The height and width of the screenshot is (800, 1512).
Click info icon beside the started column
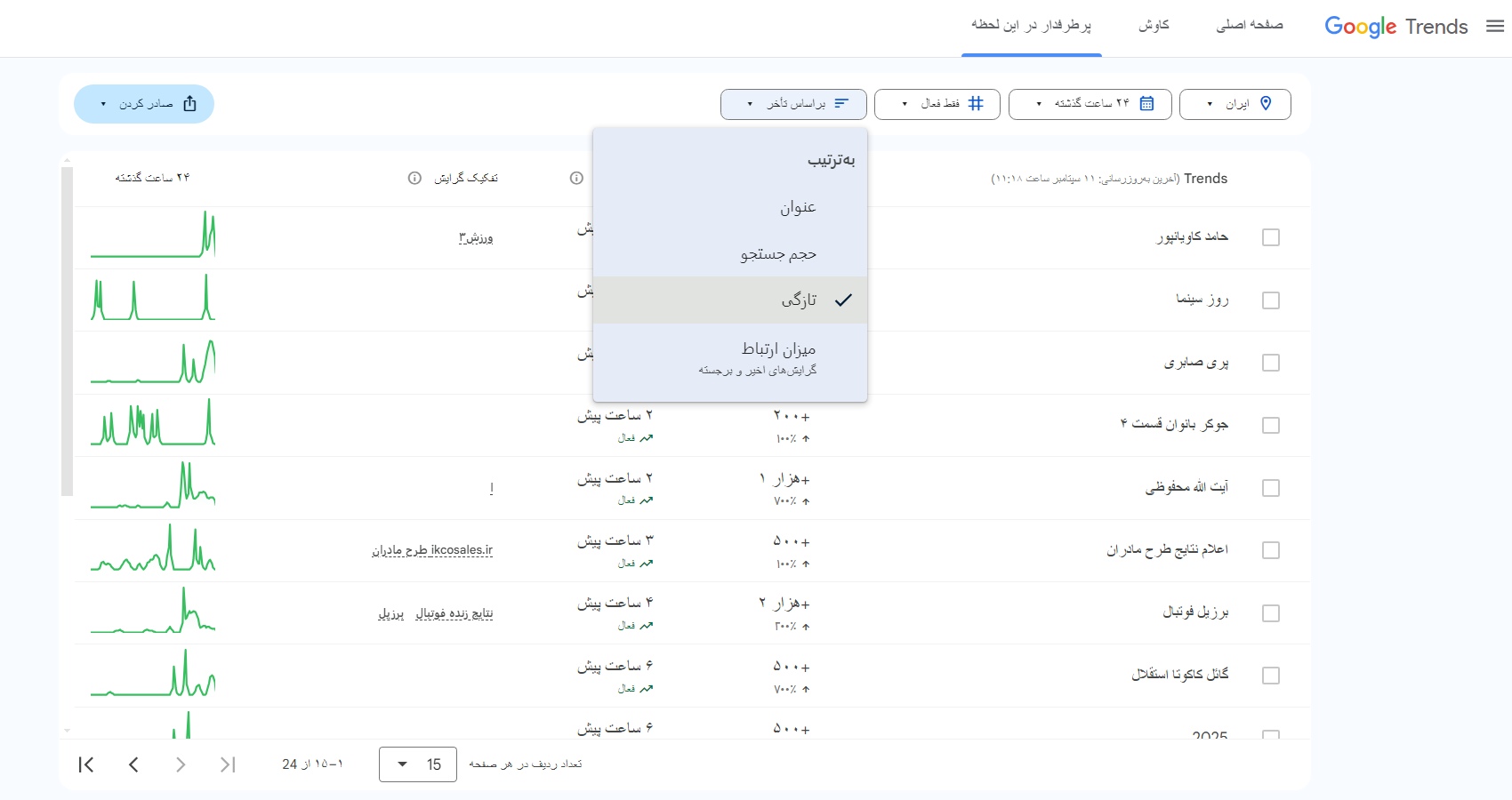click(x=576, y=178)
